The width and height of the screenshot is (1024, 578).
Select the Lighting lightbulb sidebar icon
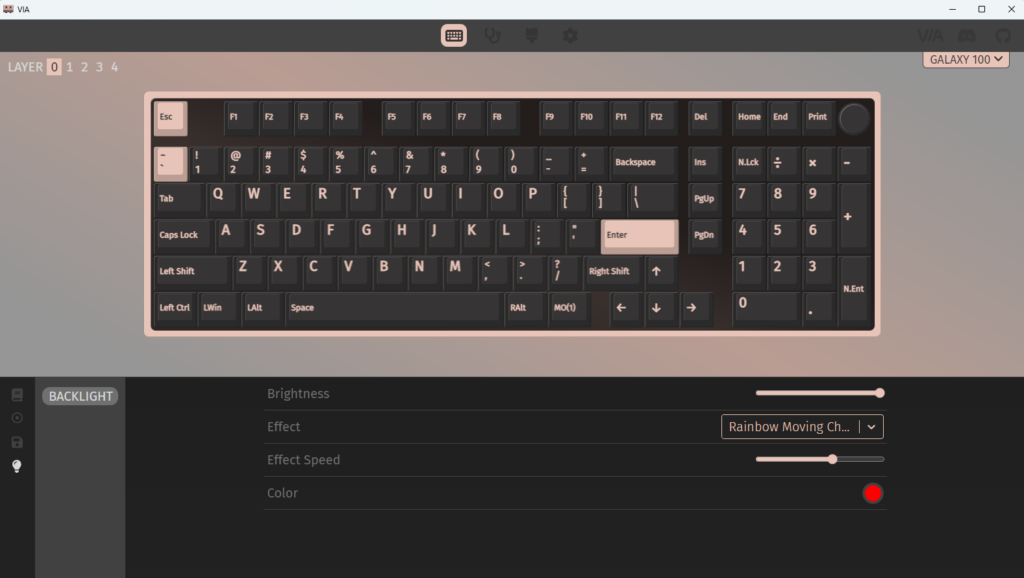coord(17,466)
